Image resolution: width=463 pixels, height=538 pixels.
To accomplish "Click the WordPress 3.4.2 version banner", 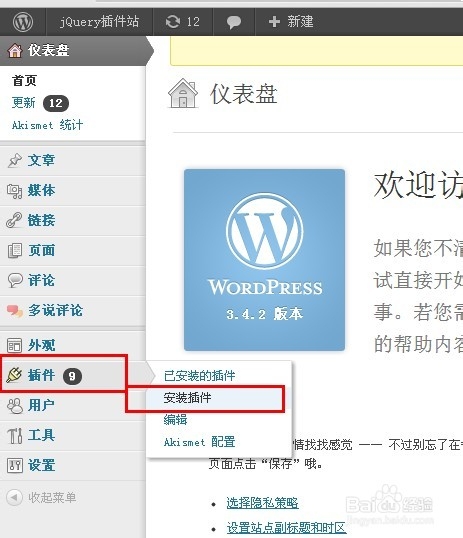I will click(264, 260).
